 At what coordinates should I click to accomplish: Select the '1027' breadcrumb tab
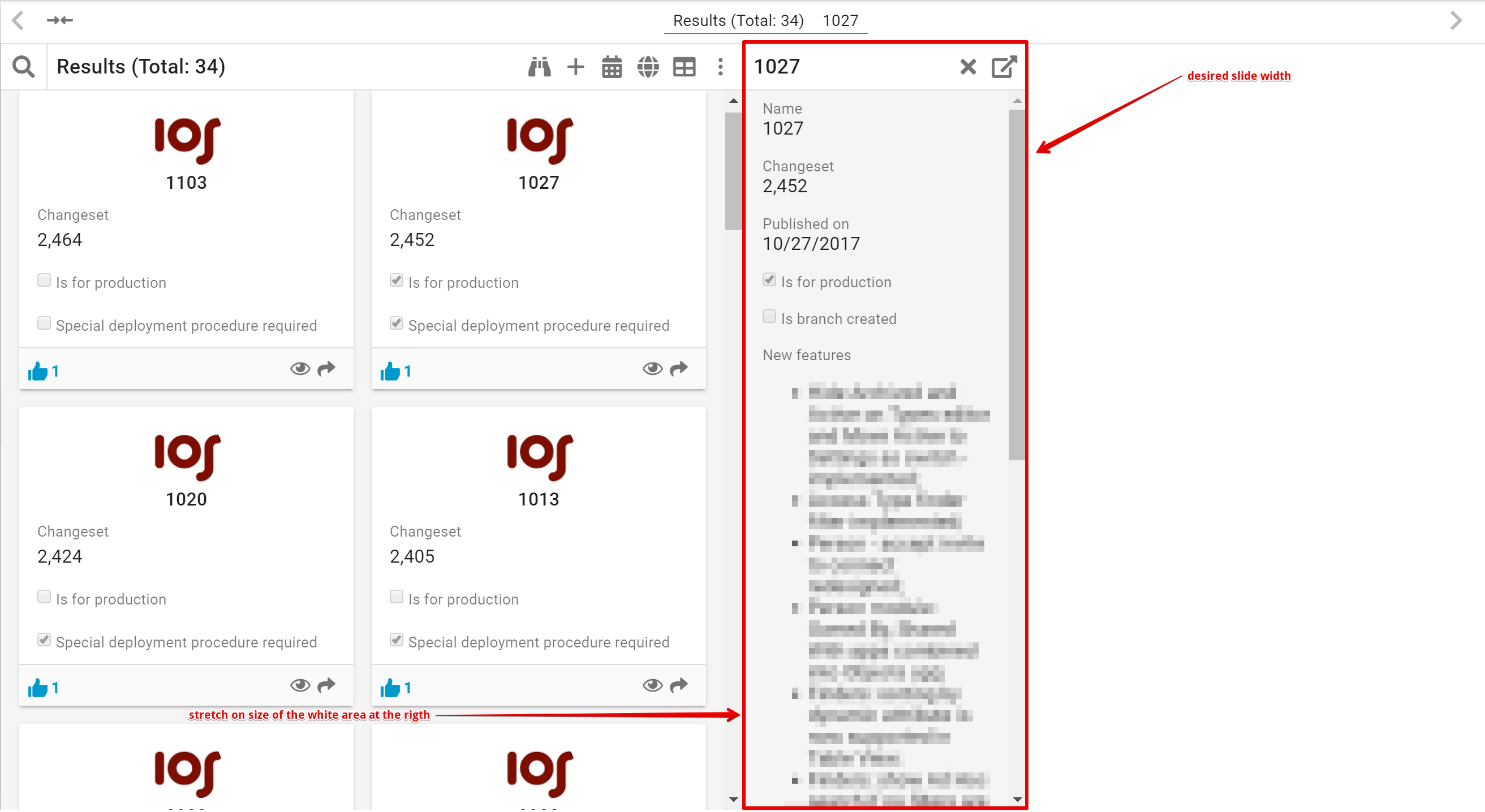[x=840, y=21]
